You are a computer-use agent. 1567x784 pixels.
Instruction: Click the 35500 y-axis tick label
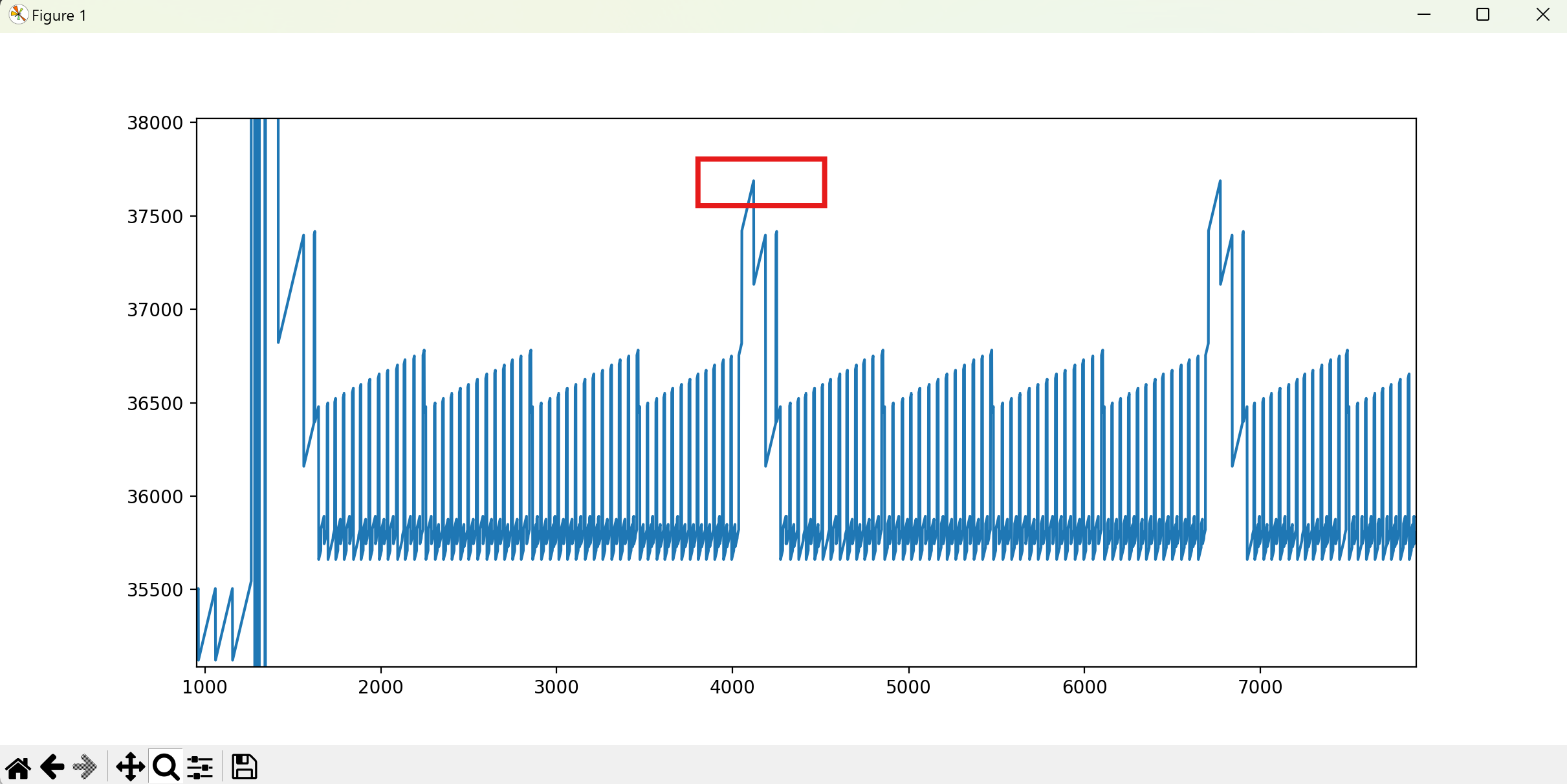coord(155,590)
